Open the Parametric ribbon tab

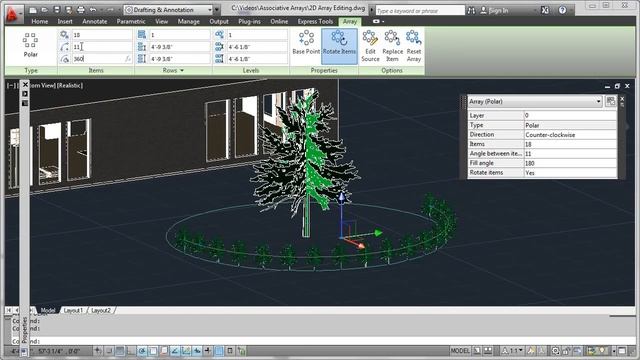tap(131, 21)
